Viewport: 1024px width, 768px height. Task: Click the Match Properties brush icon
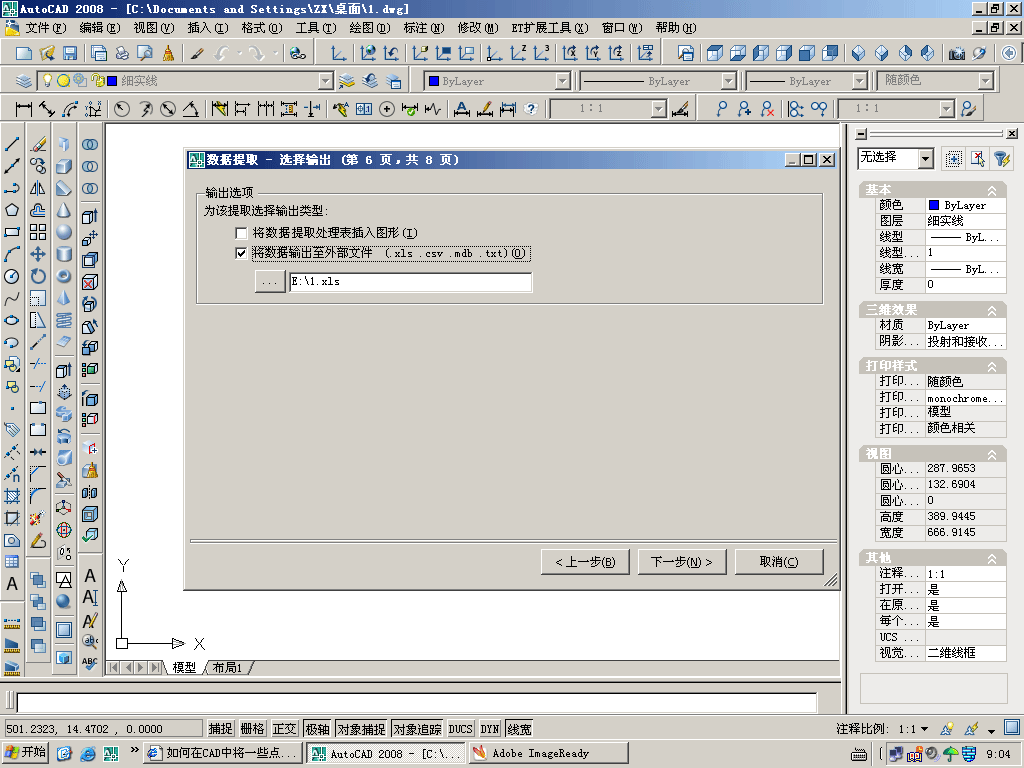tap(197, 54)
